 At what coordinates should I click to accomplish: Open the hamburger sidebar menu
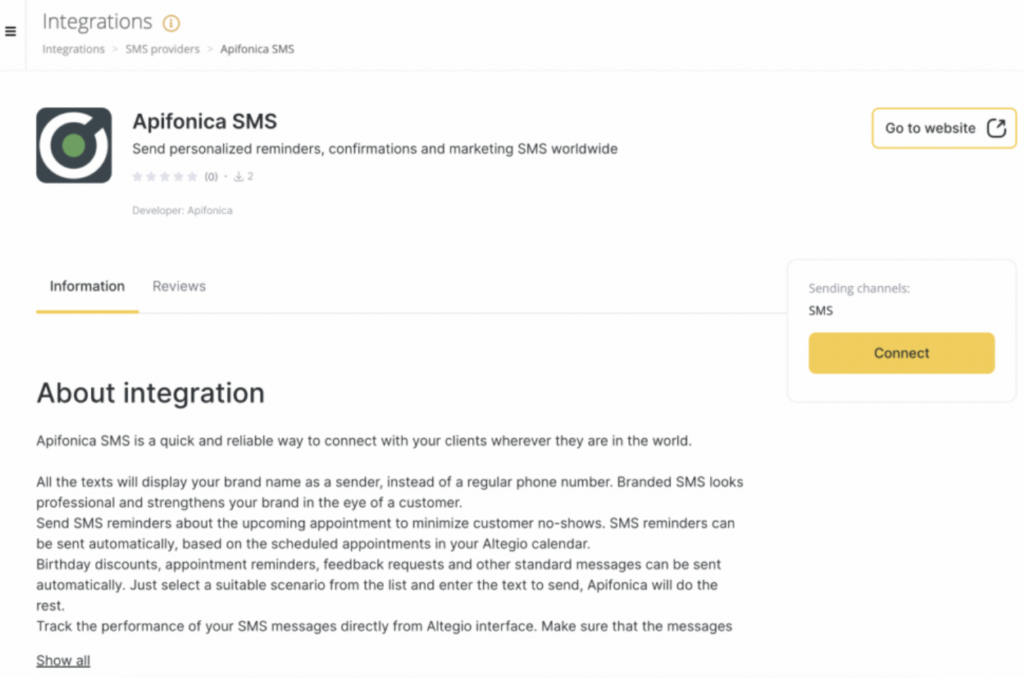10,32
